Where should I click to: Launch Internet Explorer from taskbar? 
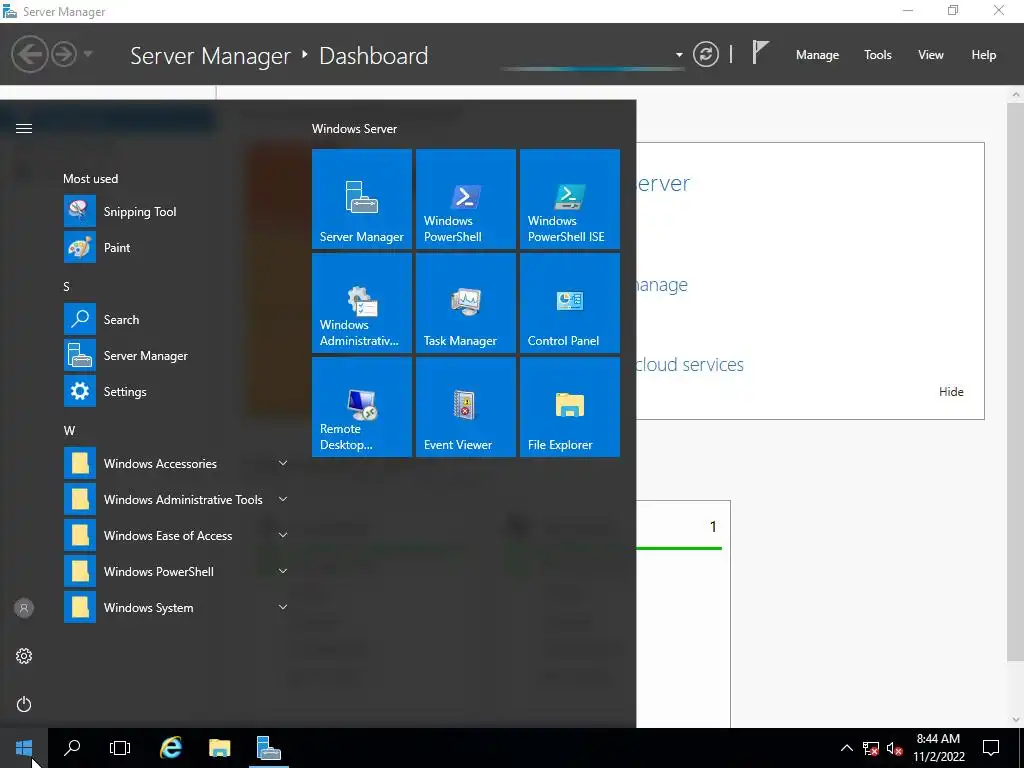171,748
